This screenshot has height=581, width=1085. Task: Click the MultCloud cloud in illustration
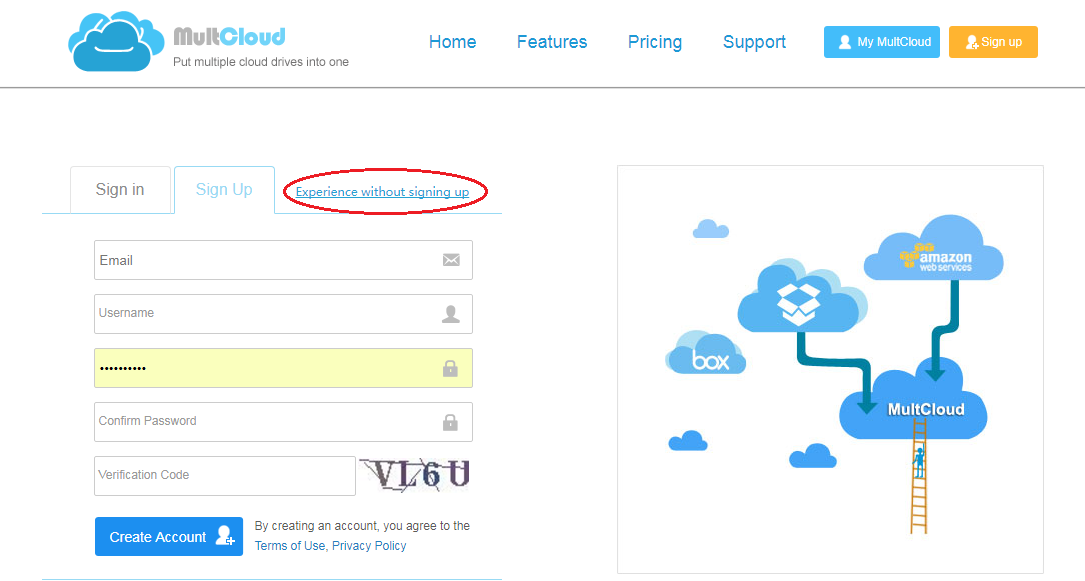(913, 400)
